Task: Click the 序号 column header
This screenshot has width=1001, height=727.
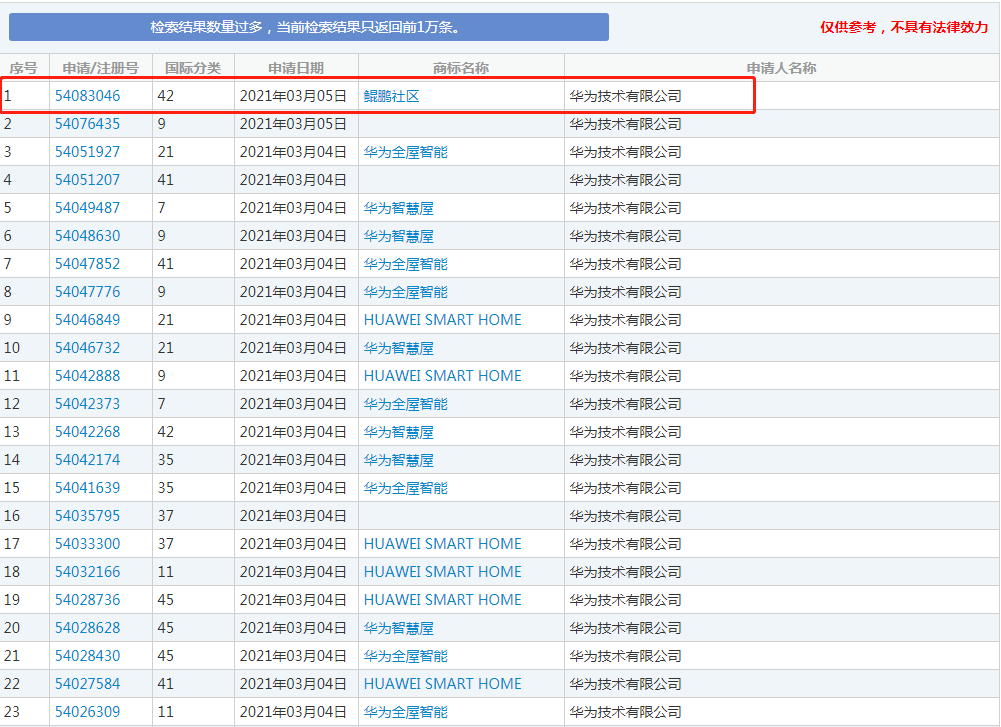Action: [24, 68]
